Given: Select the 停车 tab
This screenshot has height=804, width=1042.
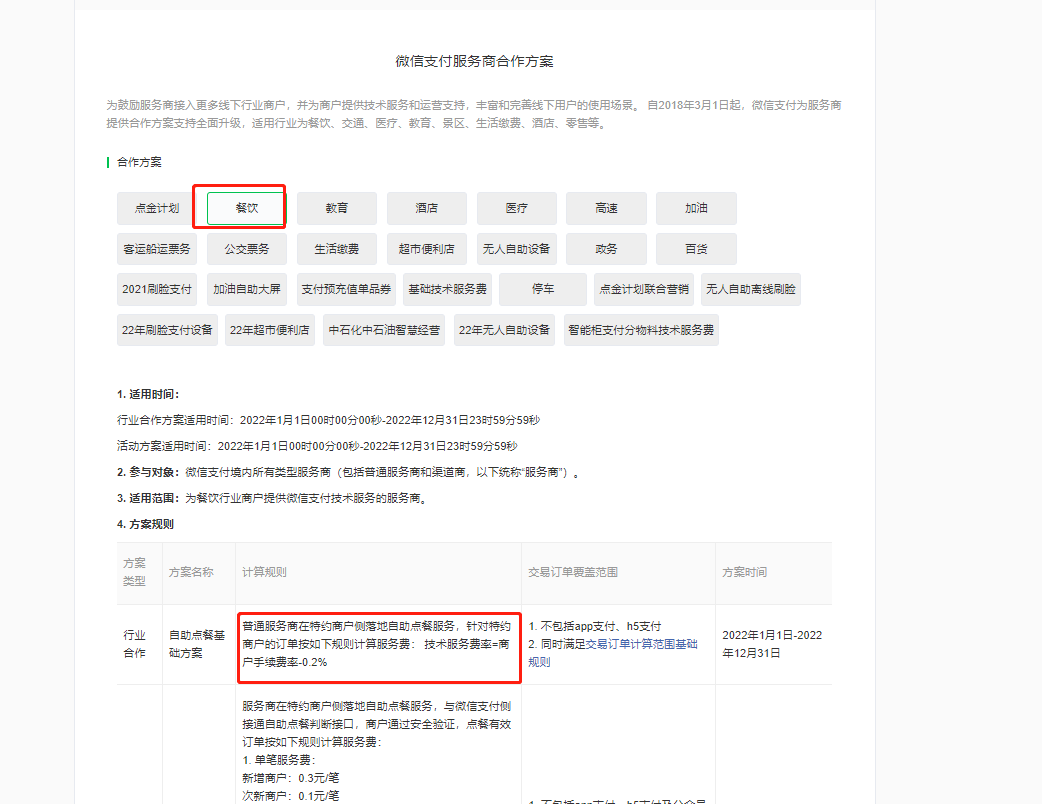Looking at the screenshot, I should coord(543,289).
